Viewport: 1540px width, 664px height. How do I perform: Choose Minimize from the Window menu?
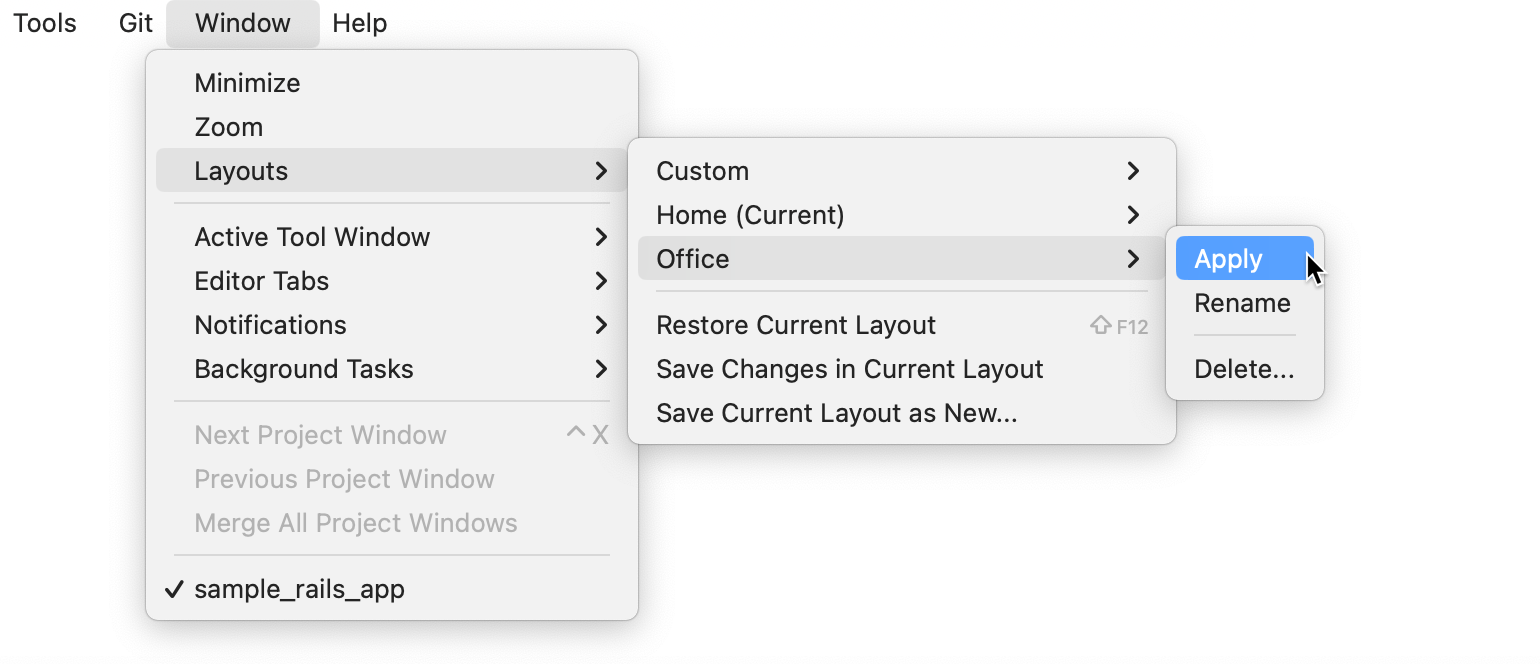coord(247,83)
